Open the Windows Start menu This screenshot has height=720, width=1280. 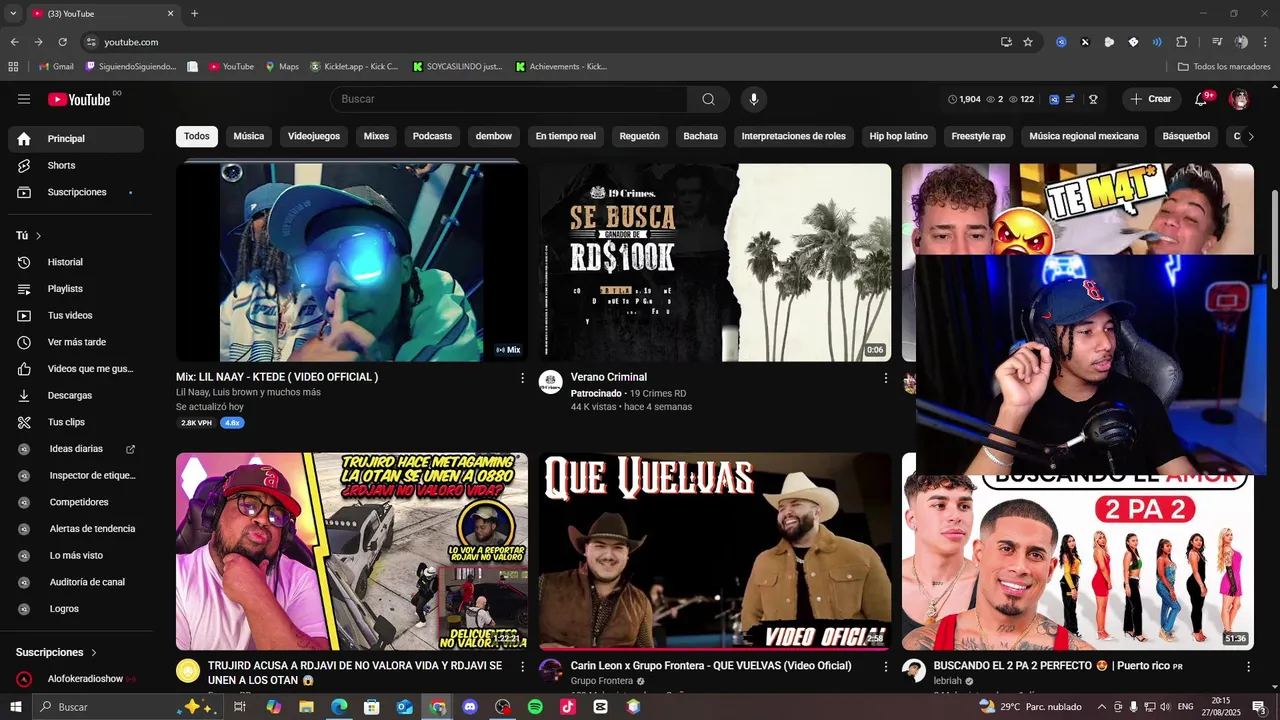[15, 707]
